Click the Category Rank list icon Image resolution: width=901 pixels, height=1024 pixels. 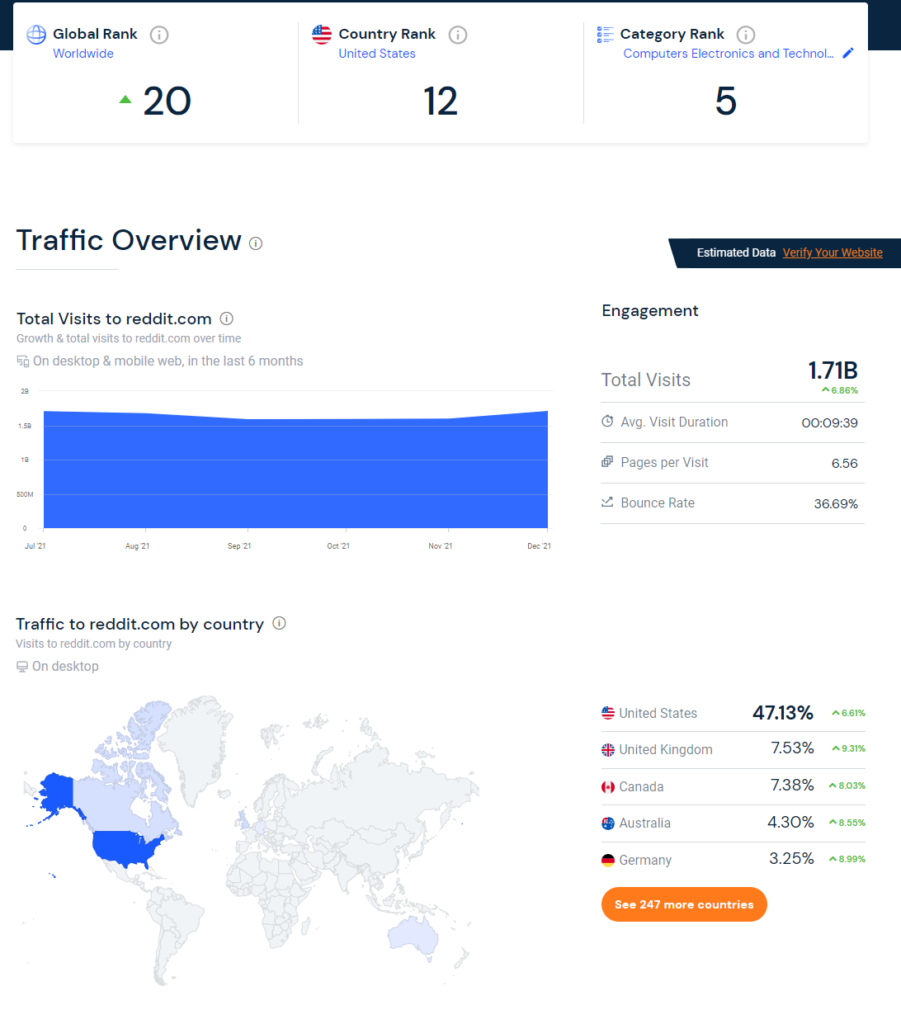pyautogui.click(x=604, y=33)
